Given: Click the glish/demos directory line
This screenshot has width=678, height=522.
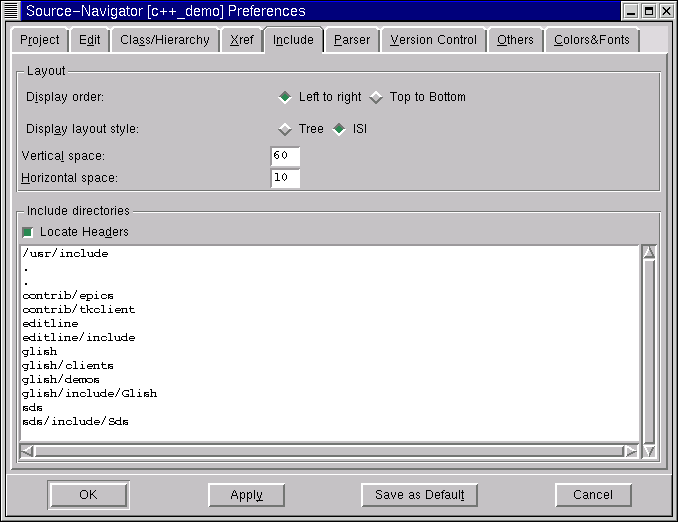Looking at the screenshot, I should [61, 379].
